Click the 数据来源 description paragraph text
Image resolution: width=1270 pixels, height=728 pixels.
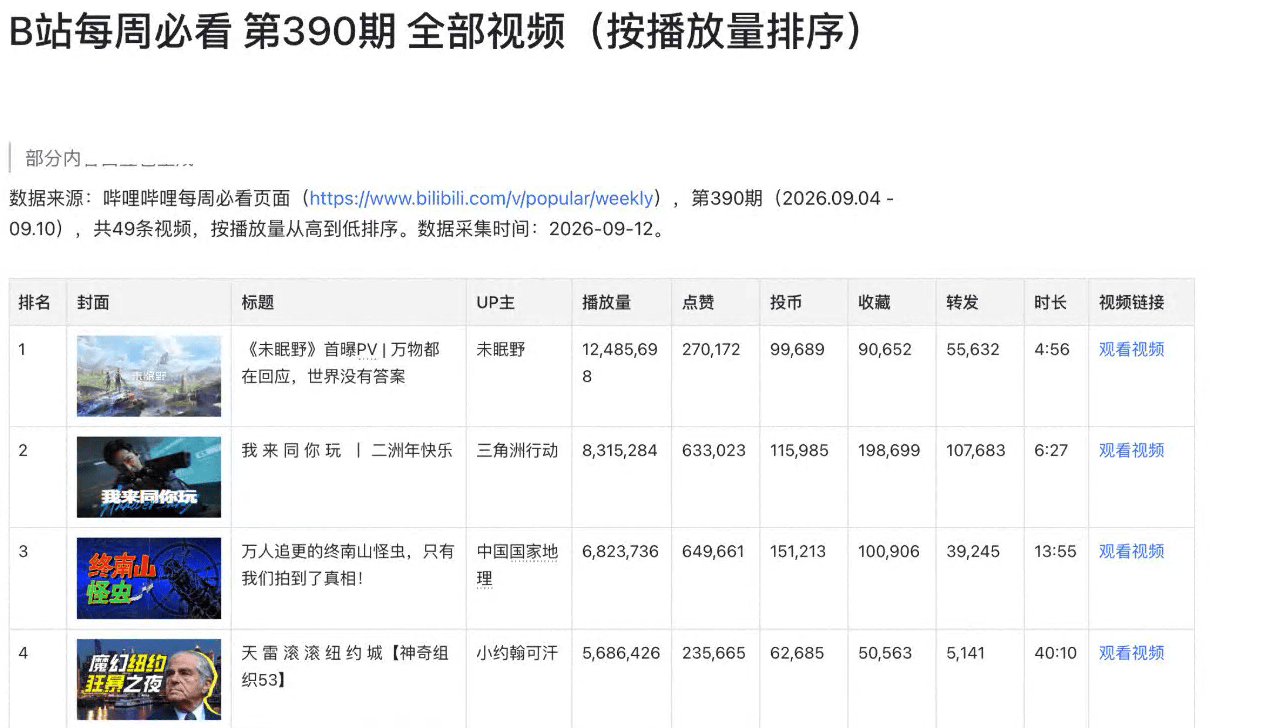(451, 213)
